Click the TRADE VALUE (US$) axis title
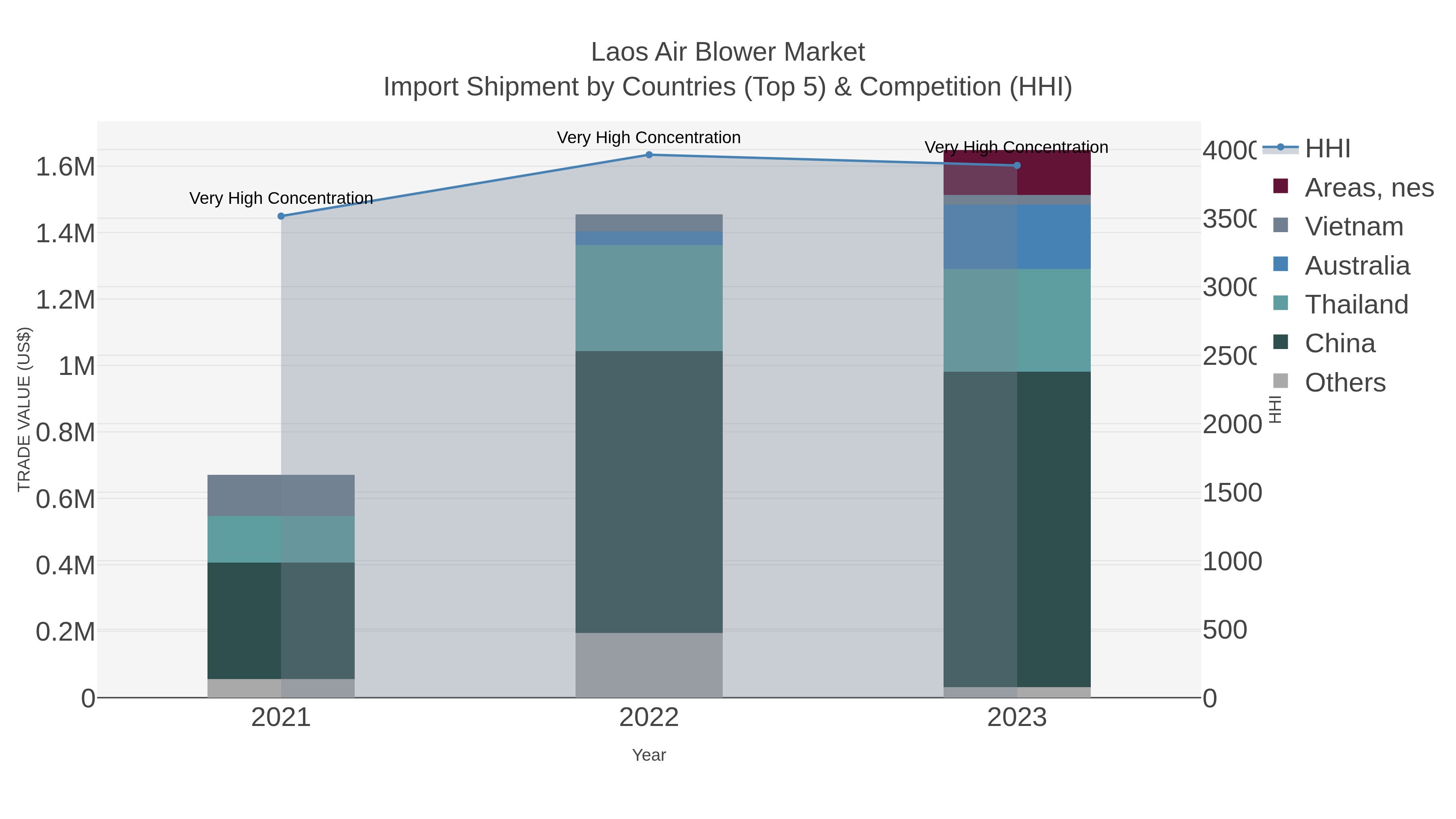The image size is (1456, 819). click(x=24, y=409)
